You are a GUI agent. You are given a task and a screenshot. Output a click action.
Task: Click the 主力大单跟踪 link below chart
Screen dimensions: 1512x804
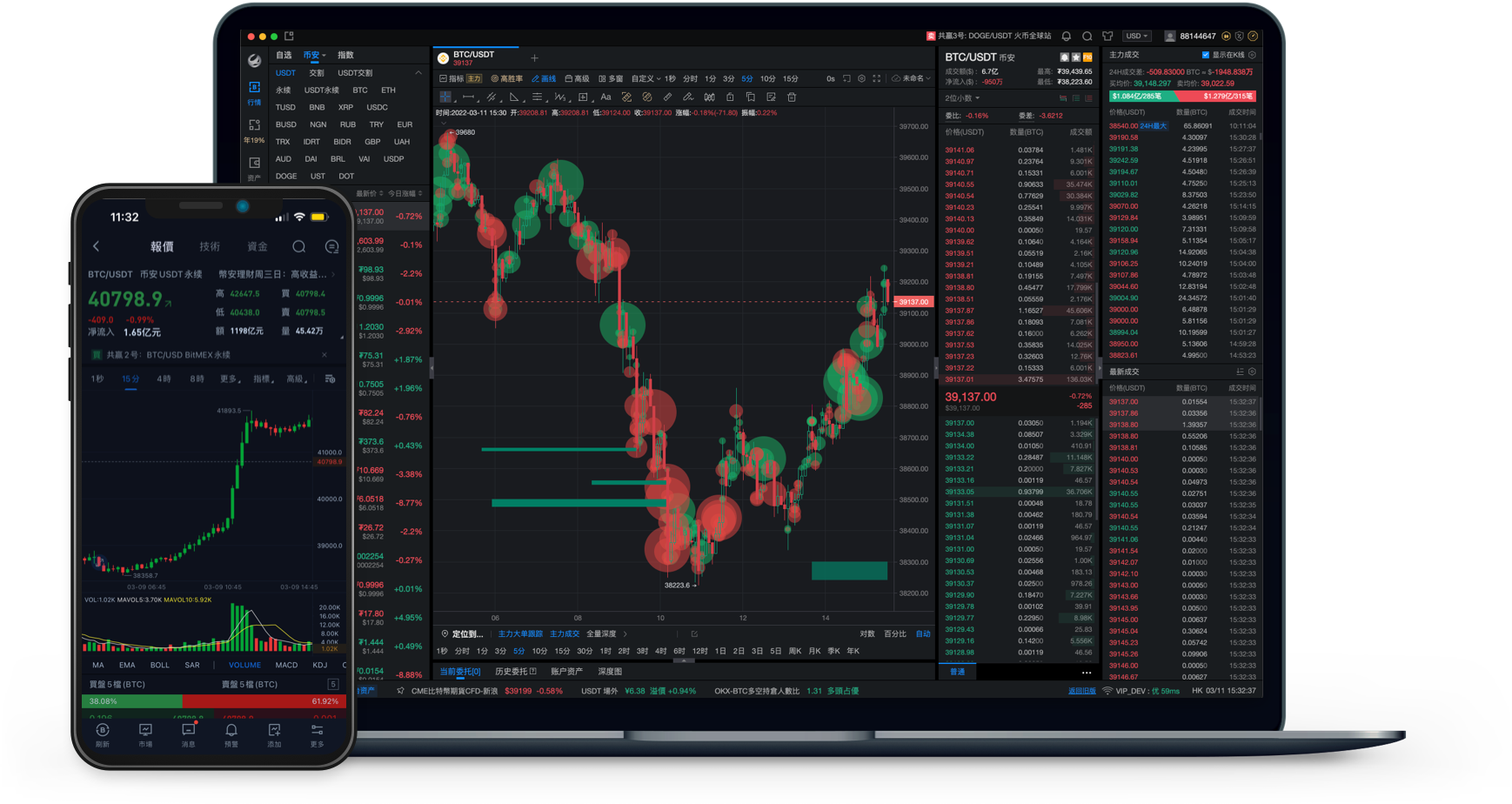pos(519,634)
